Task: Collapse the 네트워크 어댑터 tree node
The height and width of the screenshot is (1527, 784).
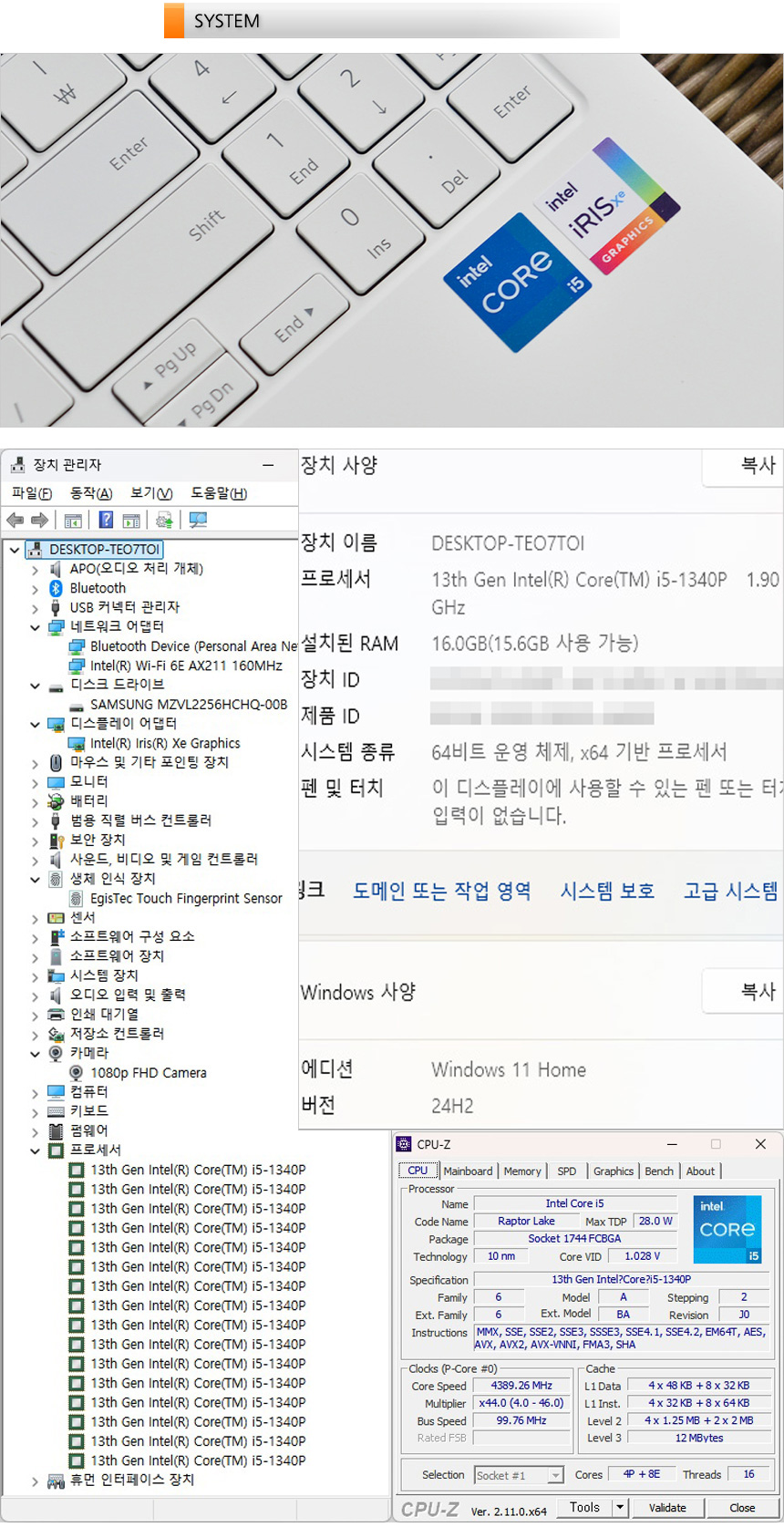Action: tap(35, 627)
